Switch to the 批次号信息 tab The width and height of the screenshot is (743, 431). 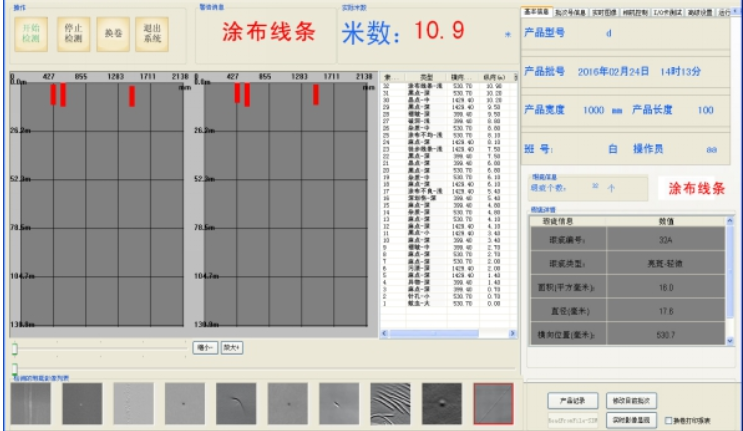coord(569,11)
